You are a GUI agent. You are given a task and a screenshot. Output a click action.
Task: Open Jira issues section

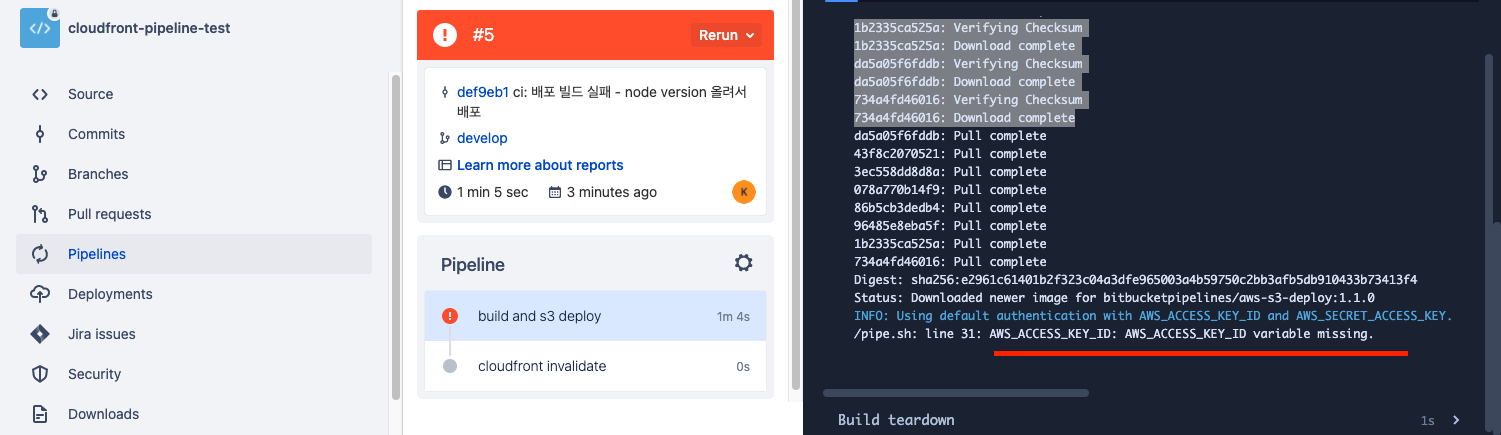194,334
